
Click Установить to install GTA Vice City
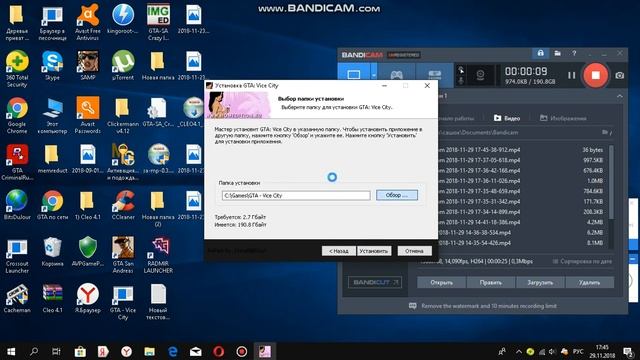click(374, 251)
